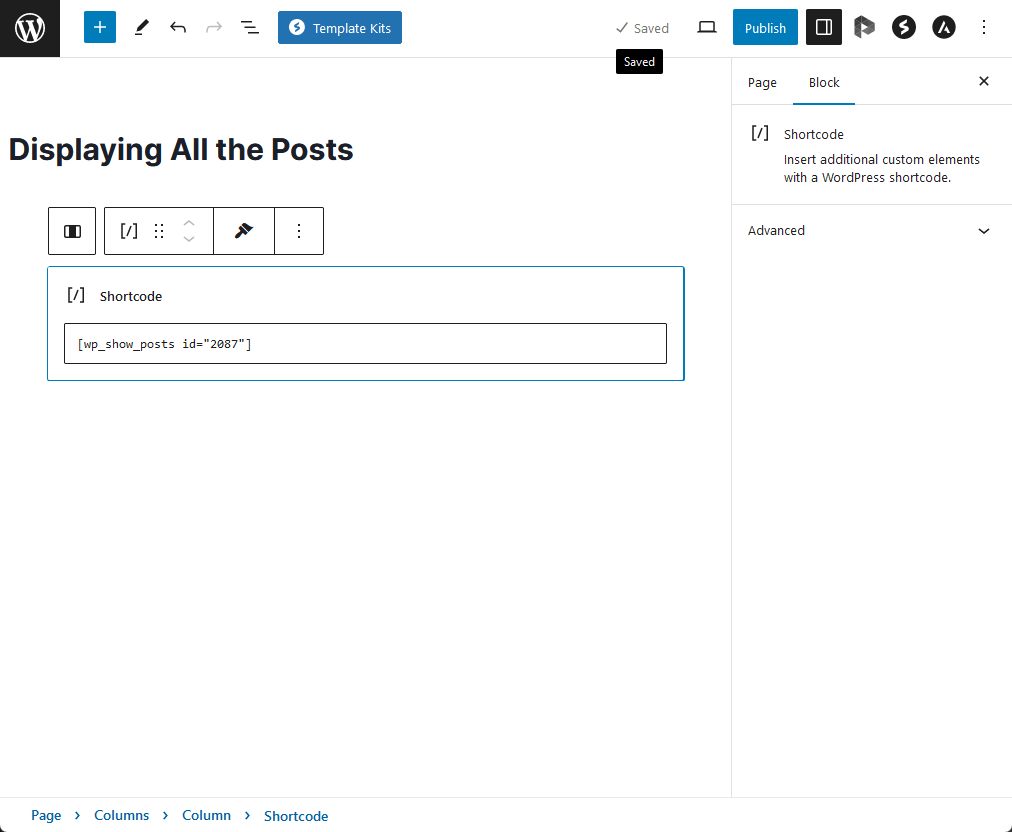Undo the last change
Image resolution: width=1012 pixels, height=832 pixels.
(178, 27)
